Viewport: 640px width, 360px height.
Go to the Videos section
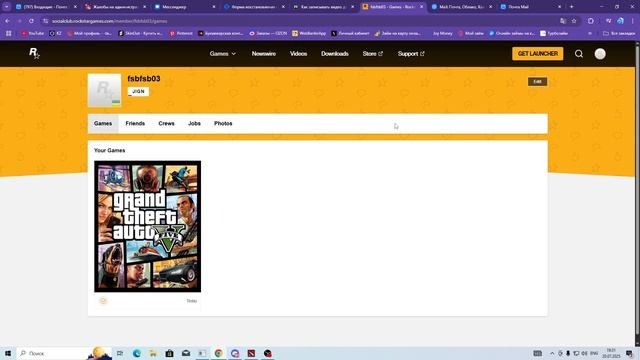coord(298,54)
